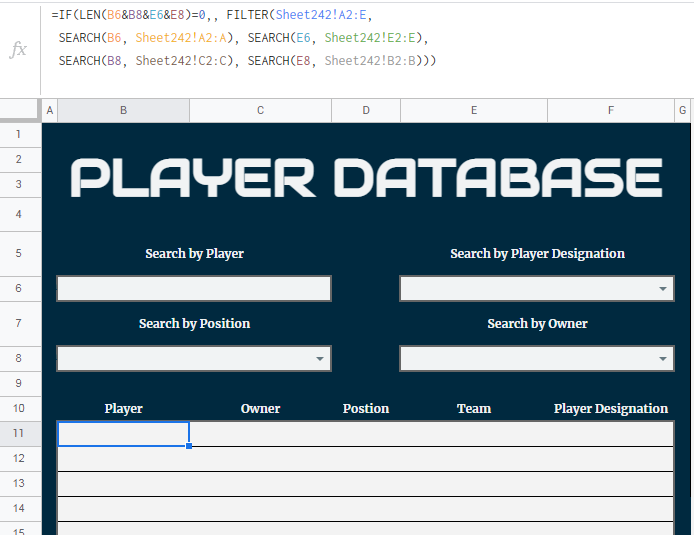Click the 'Owner' results column heading
The width and height of the screenshot is (694, 535).
[x=260, y=408]
